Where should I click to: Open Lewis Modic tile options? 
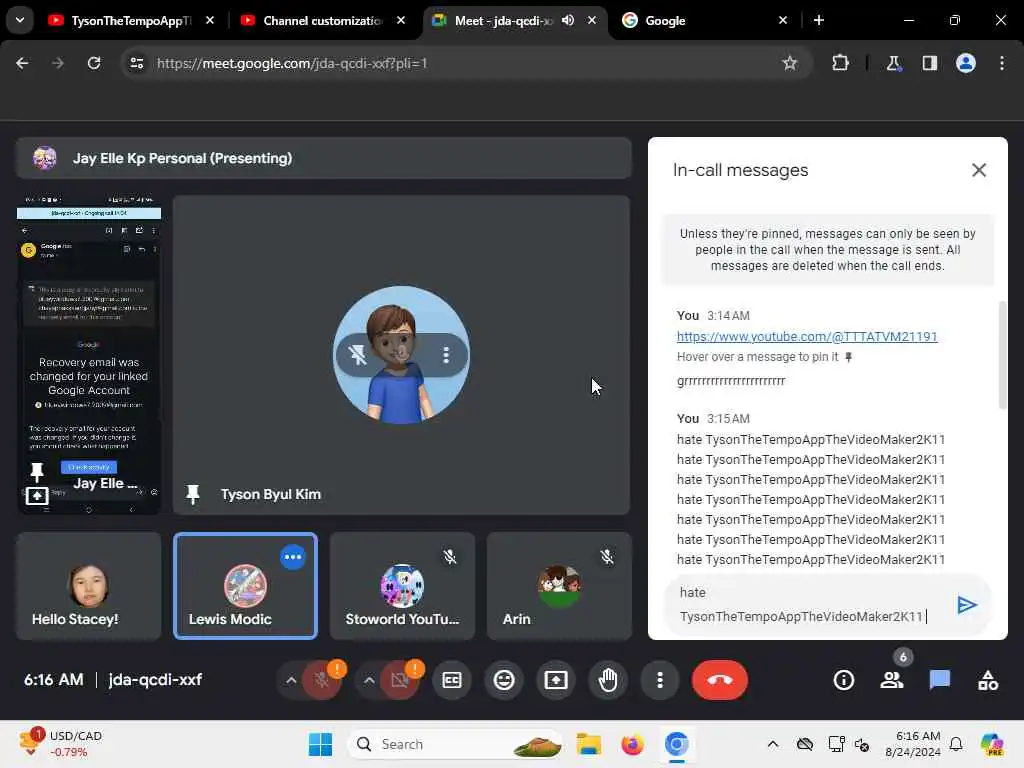[293, 557]
